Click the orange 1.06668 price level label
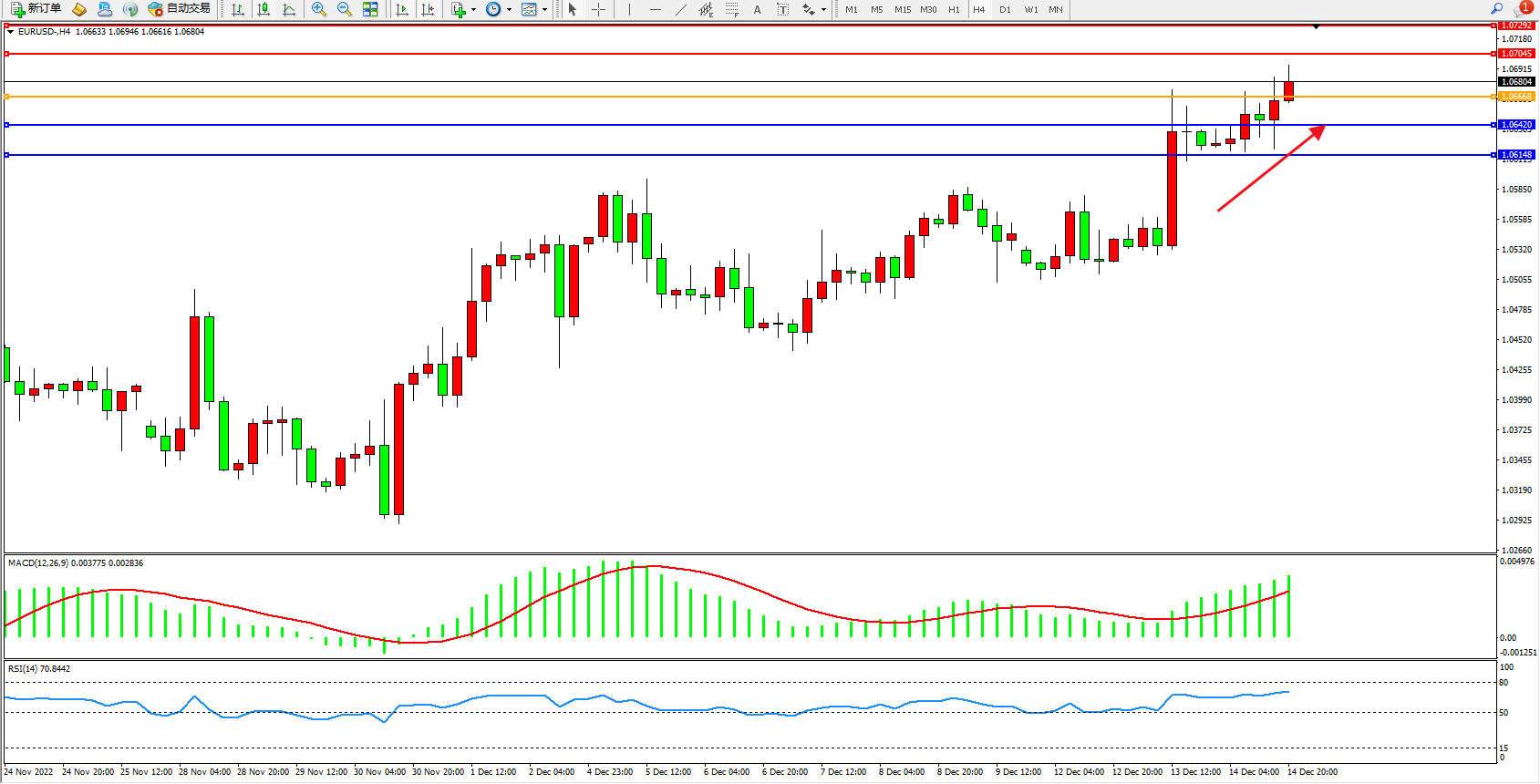The height and width of the screenshot is (784, 1540). [x=1517, y=97]
